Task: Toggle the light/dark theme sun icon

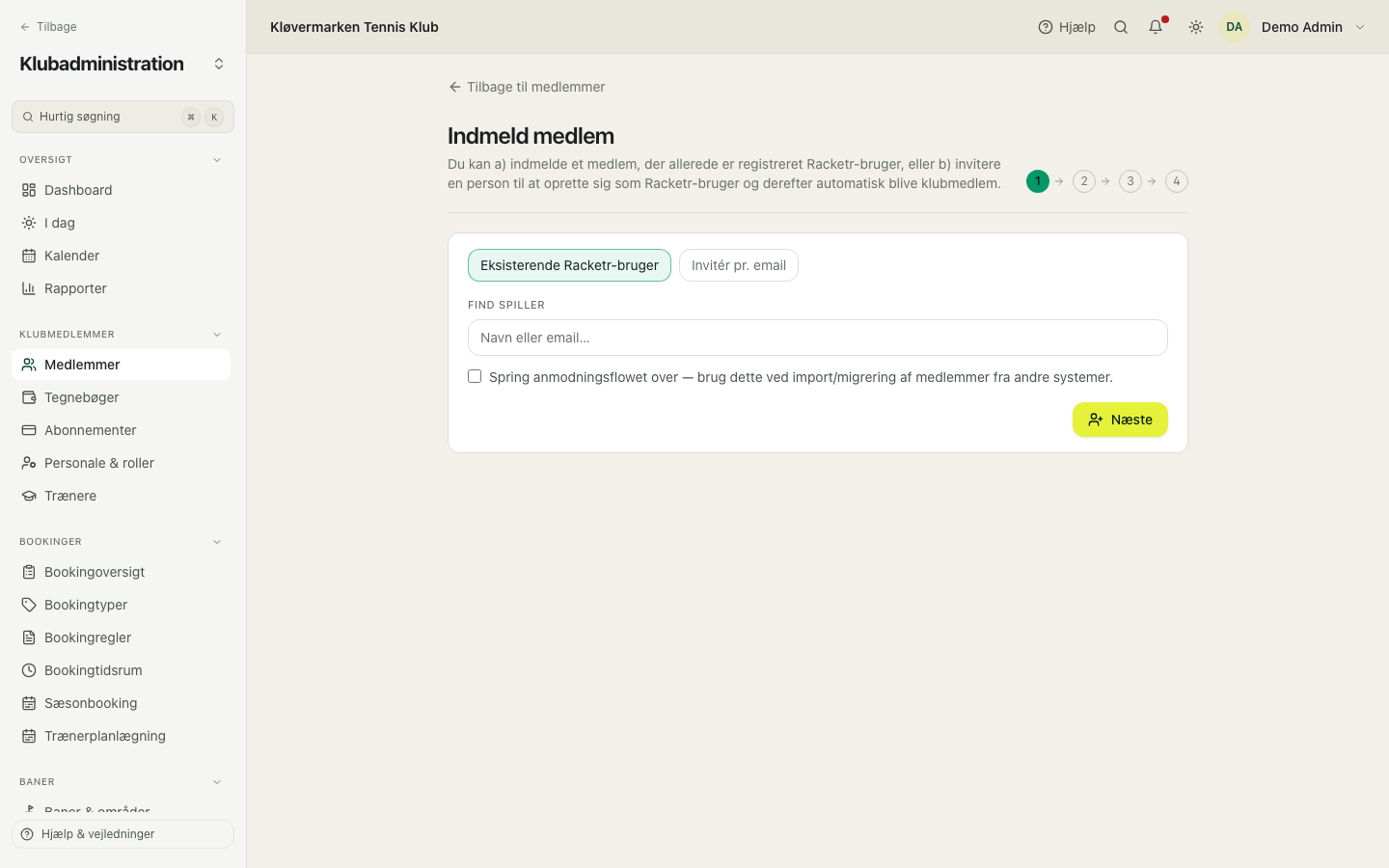Action: click(x=1196, y=27)
